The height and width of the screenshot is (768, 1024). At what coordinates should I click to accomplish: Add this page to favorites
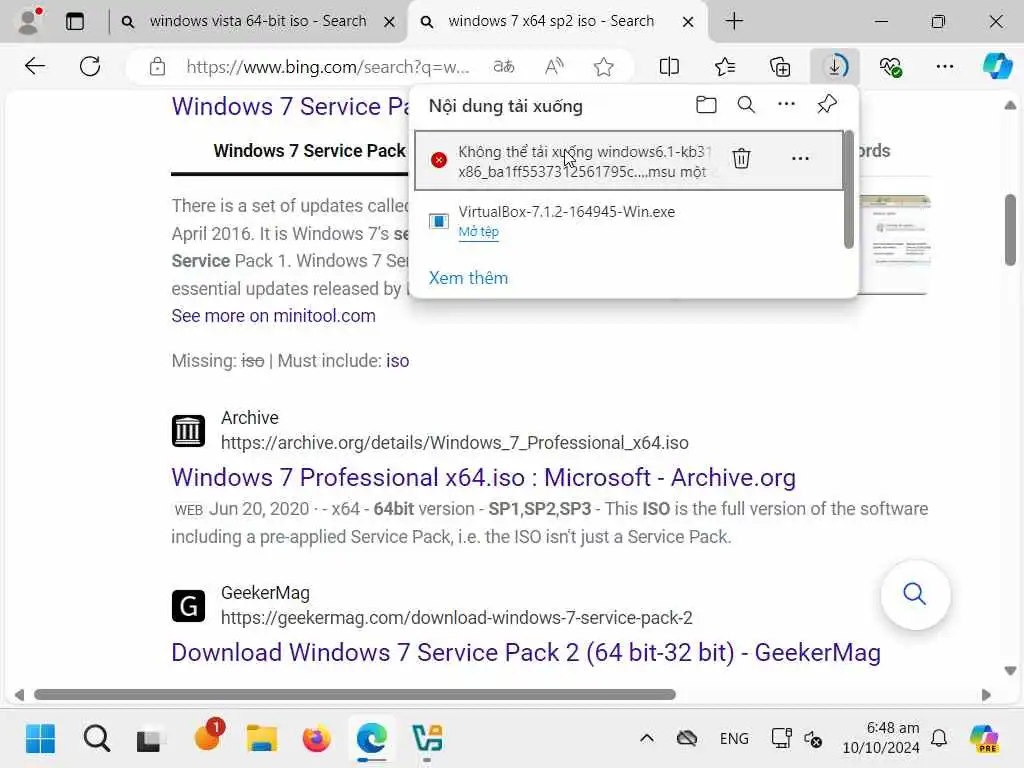pos(603,67)
